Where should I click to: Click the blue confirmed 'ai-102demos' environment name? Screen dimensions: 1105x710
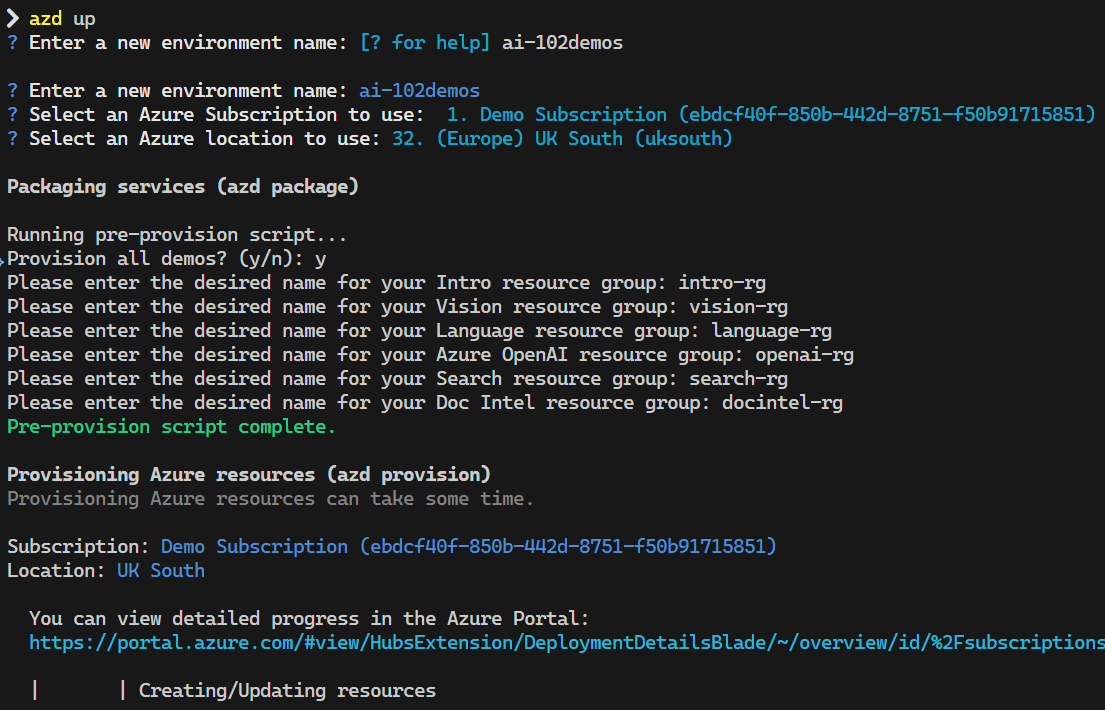pos(419,91)
